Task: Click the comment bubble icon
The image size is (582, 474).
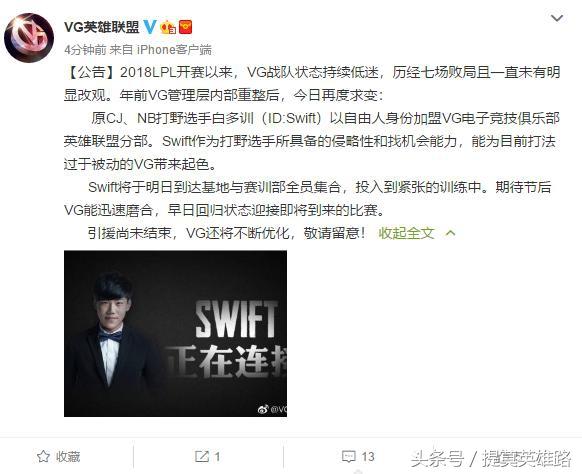Action: [349, 457]
